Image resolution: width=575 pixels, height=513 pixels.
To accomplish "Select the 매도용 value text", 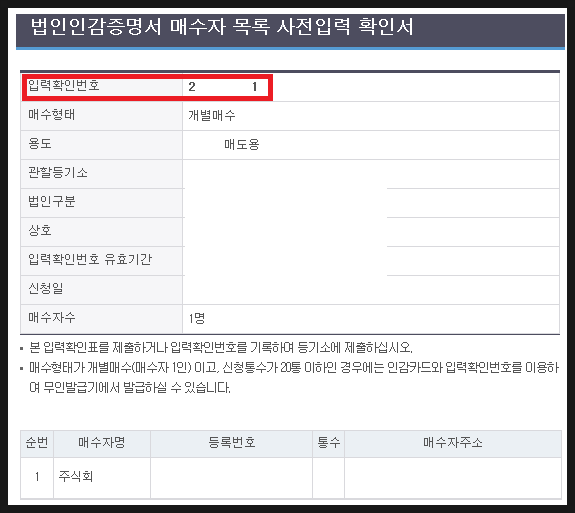I will [x=242, y=144].
